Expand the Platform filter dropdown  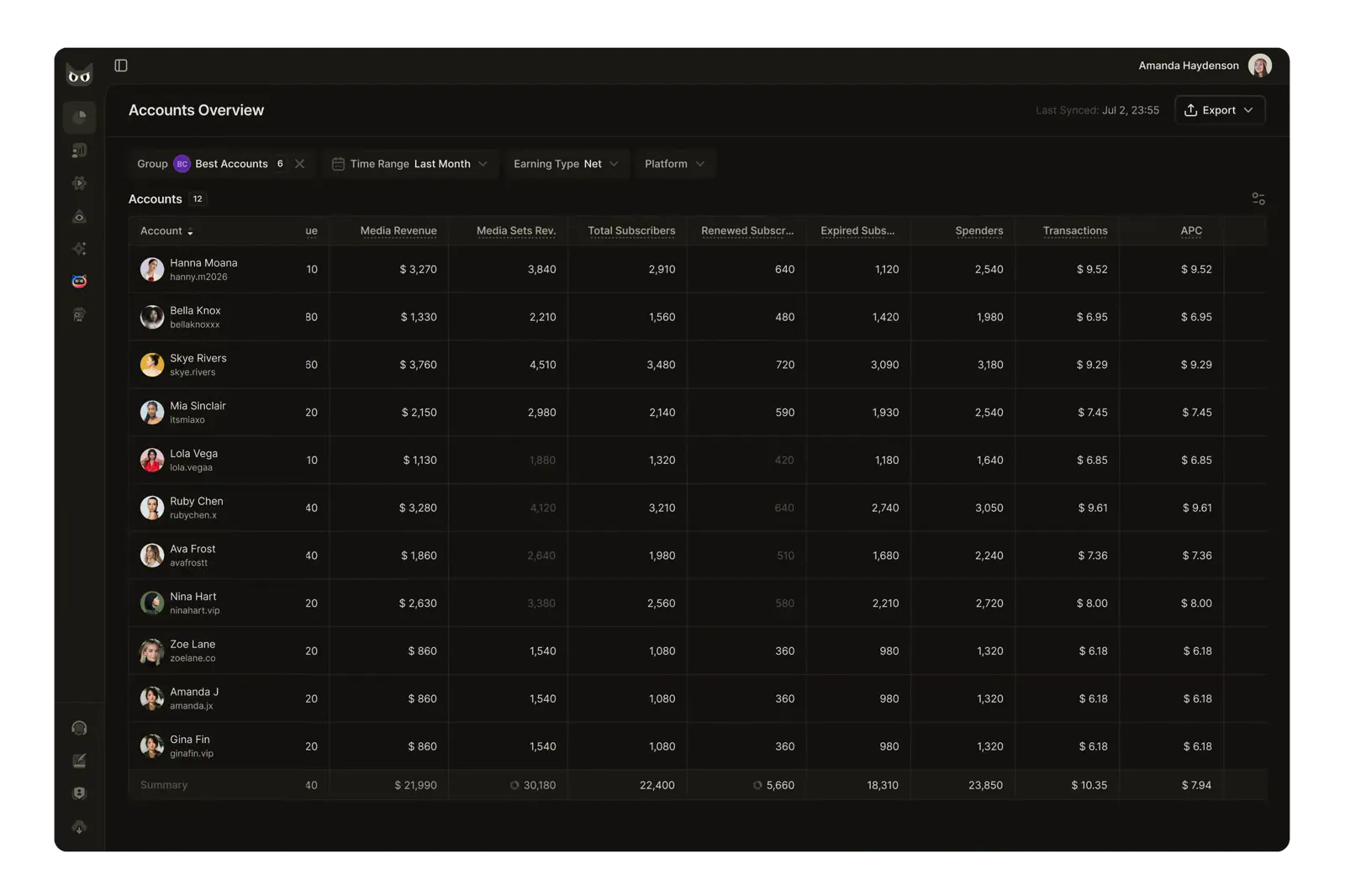tap(675, 164)
